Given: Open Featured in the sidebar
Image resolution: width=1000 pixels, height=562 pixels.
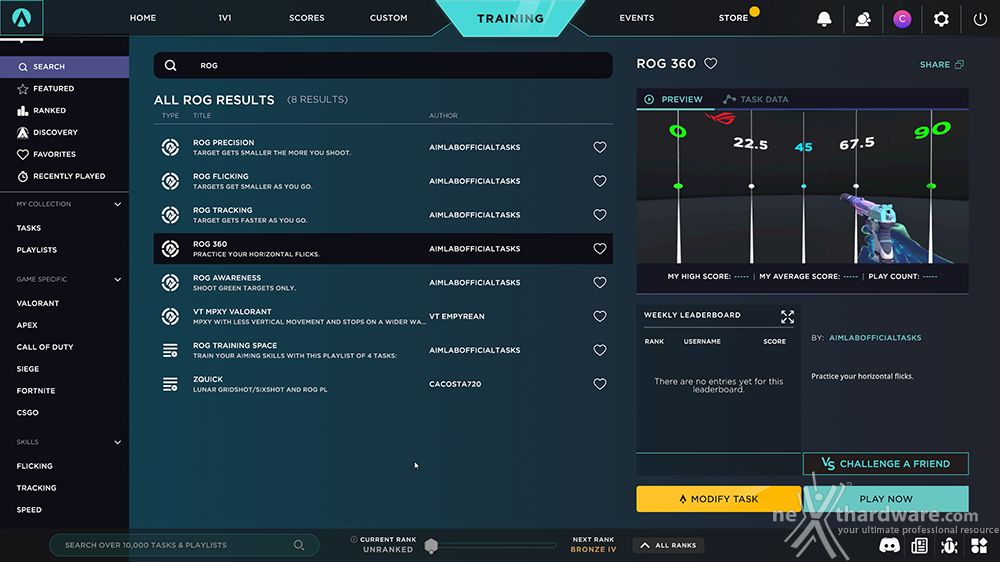Looking at the screenshot, I should (54, 89).
